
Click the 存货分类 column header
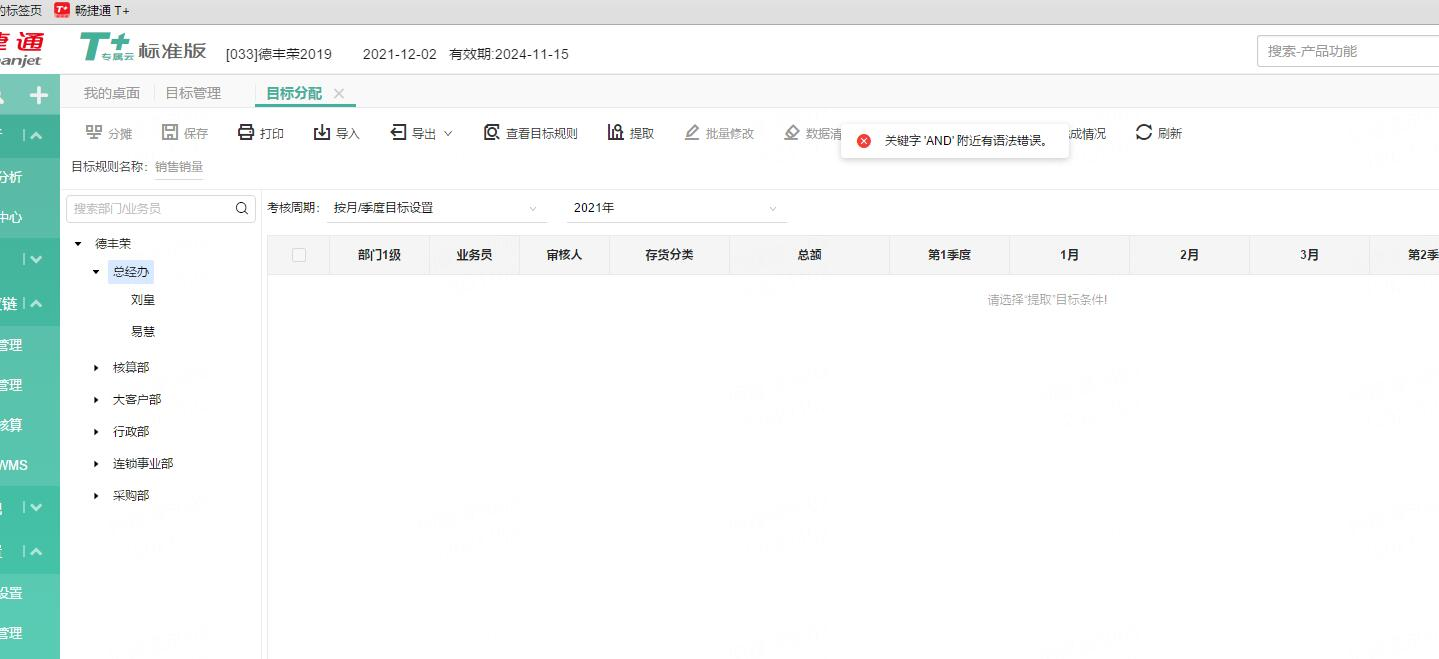click(669, 255)
